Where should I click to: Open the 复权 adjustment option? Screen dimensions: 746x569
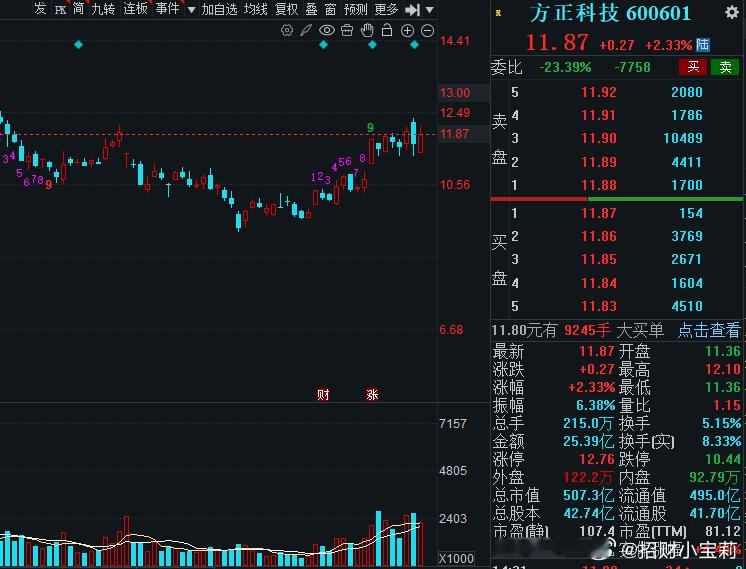coord(286,9)
